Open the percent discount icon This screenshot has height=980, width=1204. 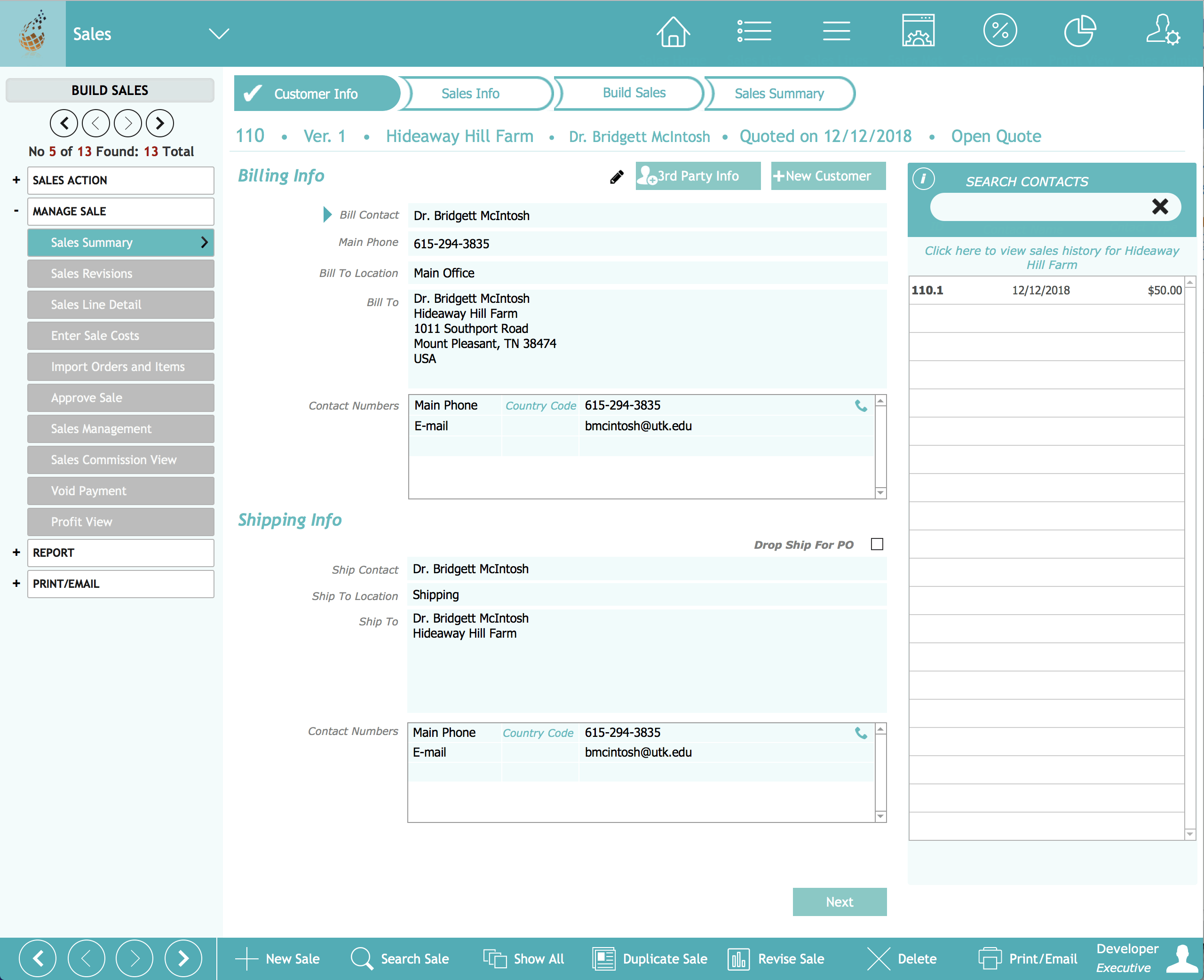pos(1000,31)
